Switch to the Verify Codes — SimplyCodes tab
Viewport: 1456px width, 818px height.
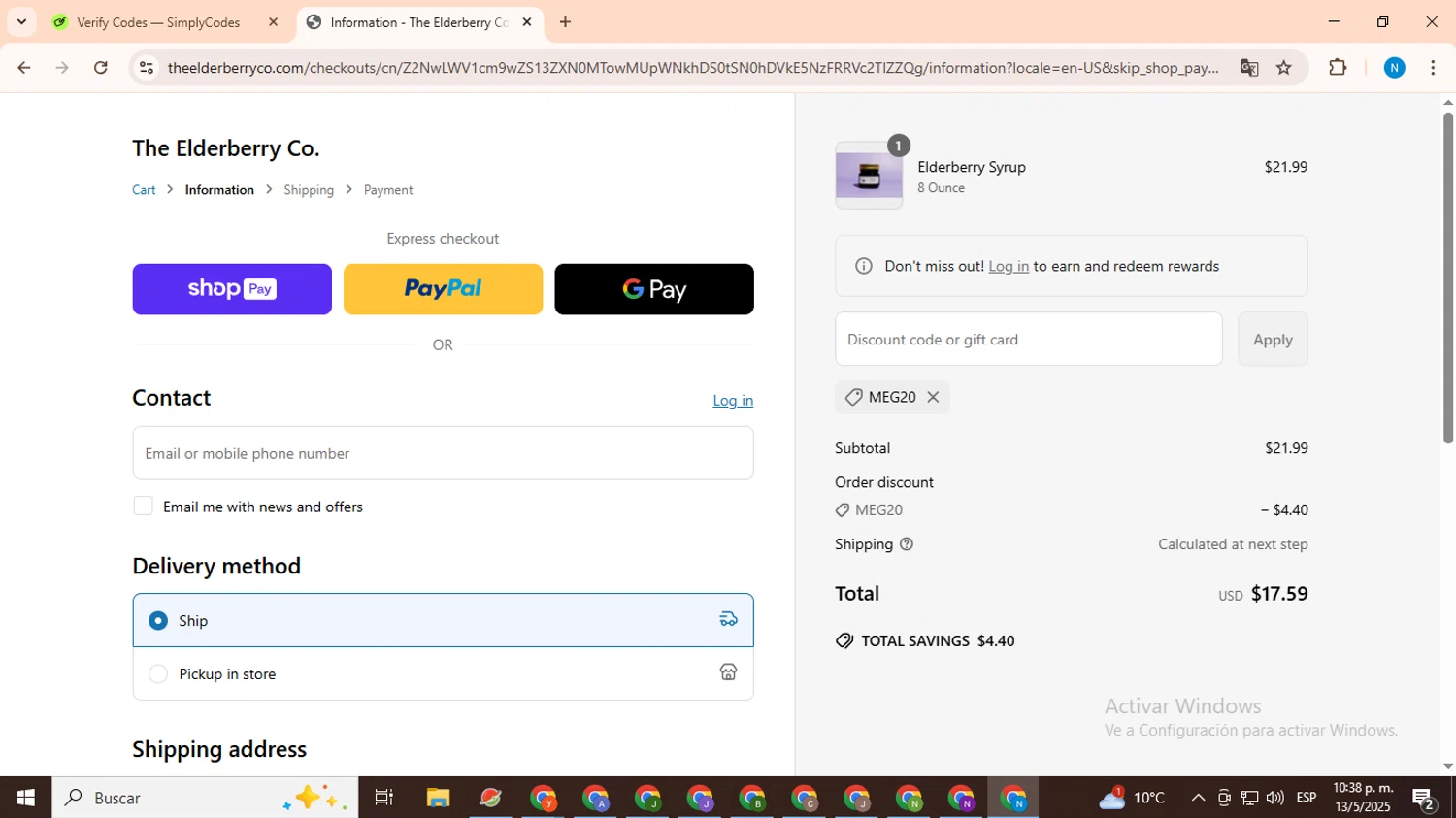tap(158, 22)
